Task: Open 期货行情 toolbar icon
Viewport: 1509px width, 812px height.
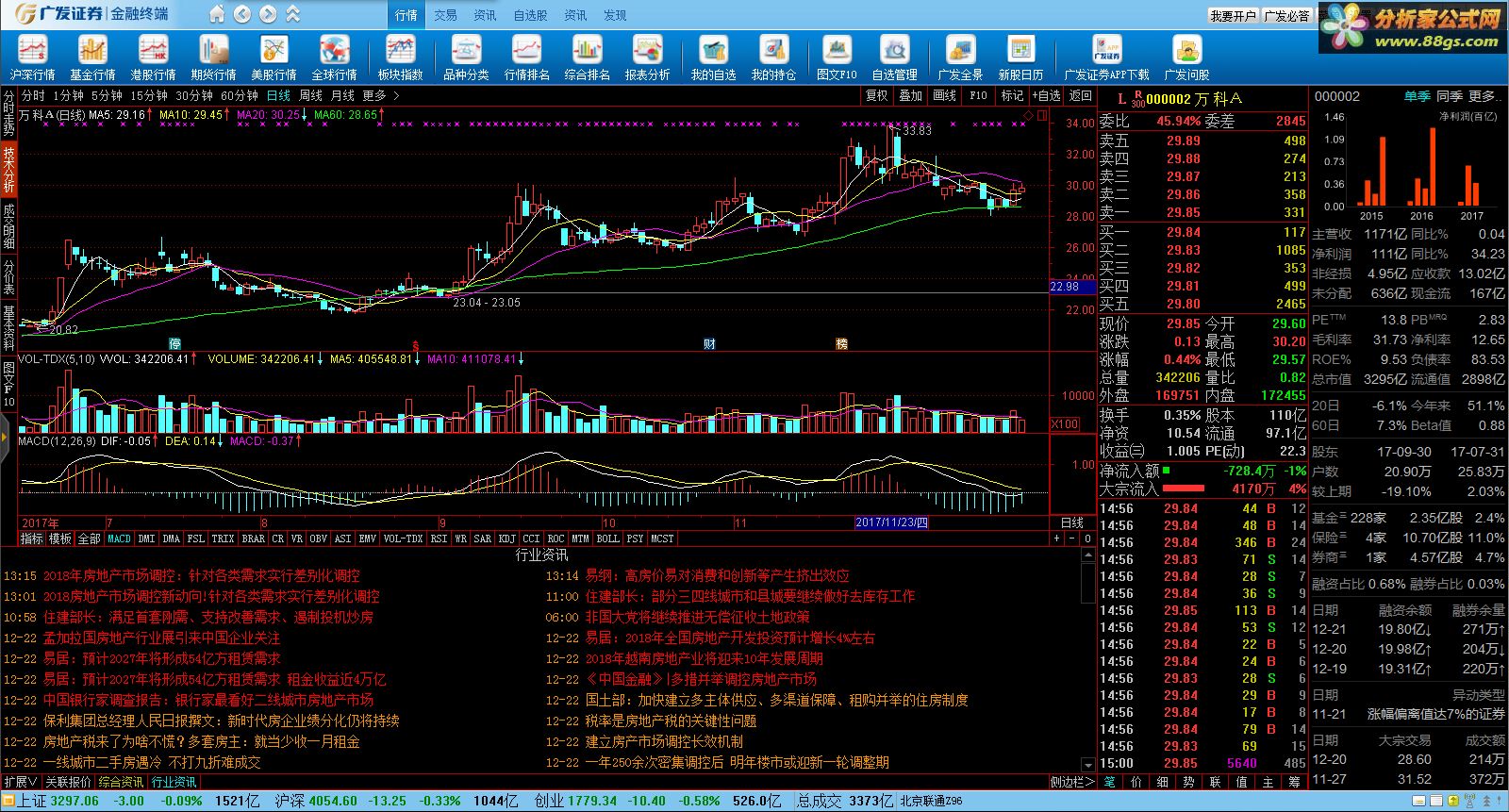Action: 213,58
